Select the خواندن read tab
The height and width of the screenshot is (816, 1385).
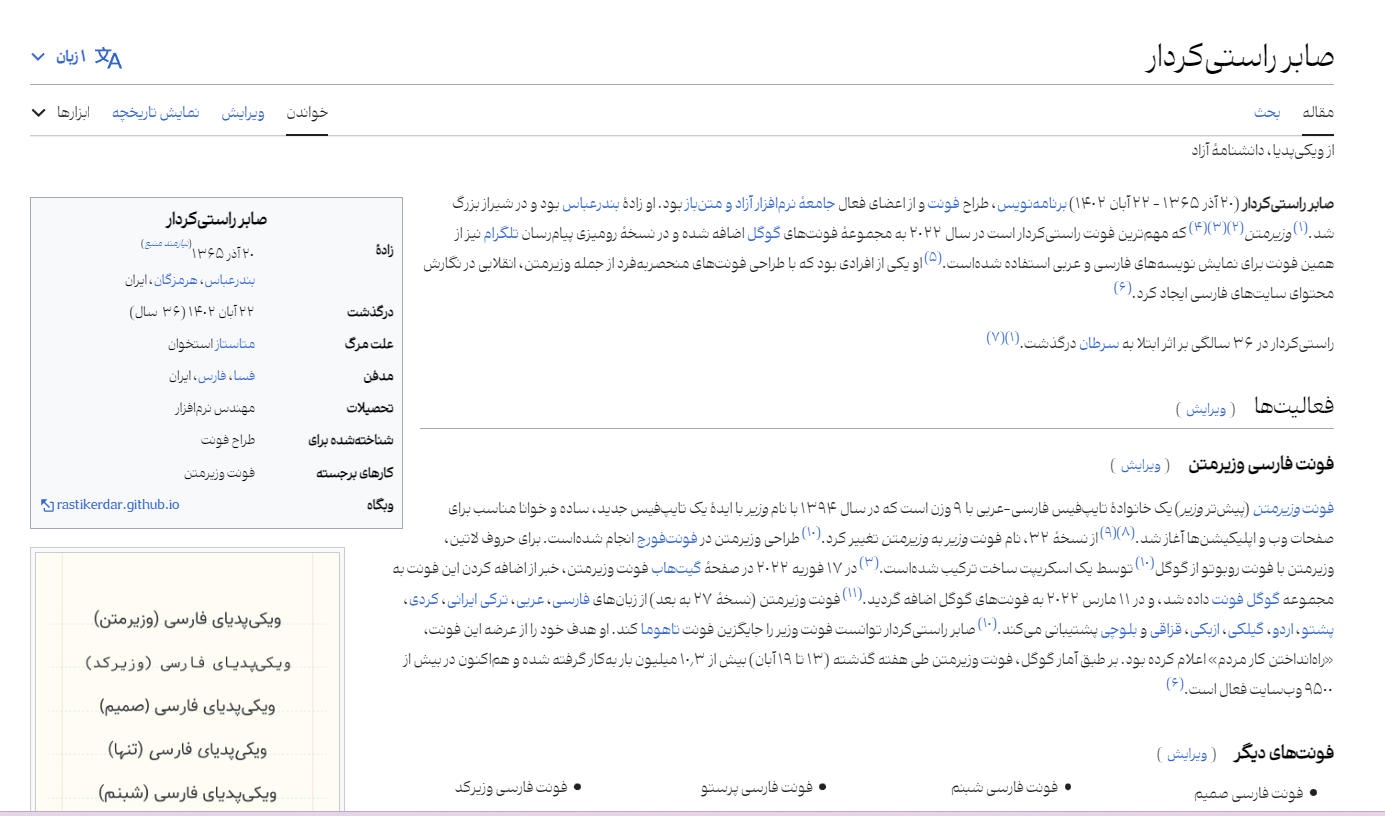pos(307,112)
